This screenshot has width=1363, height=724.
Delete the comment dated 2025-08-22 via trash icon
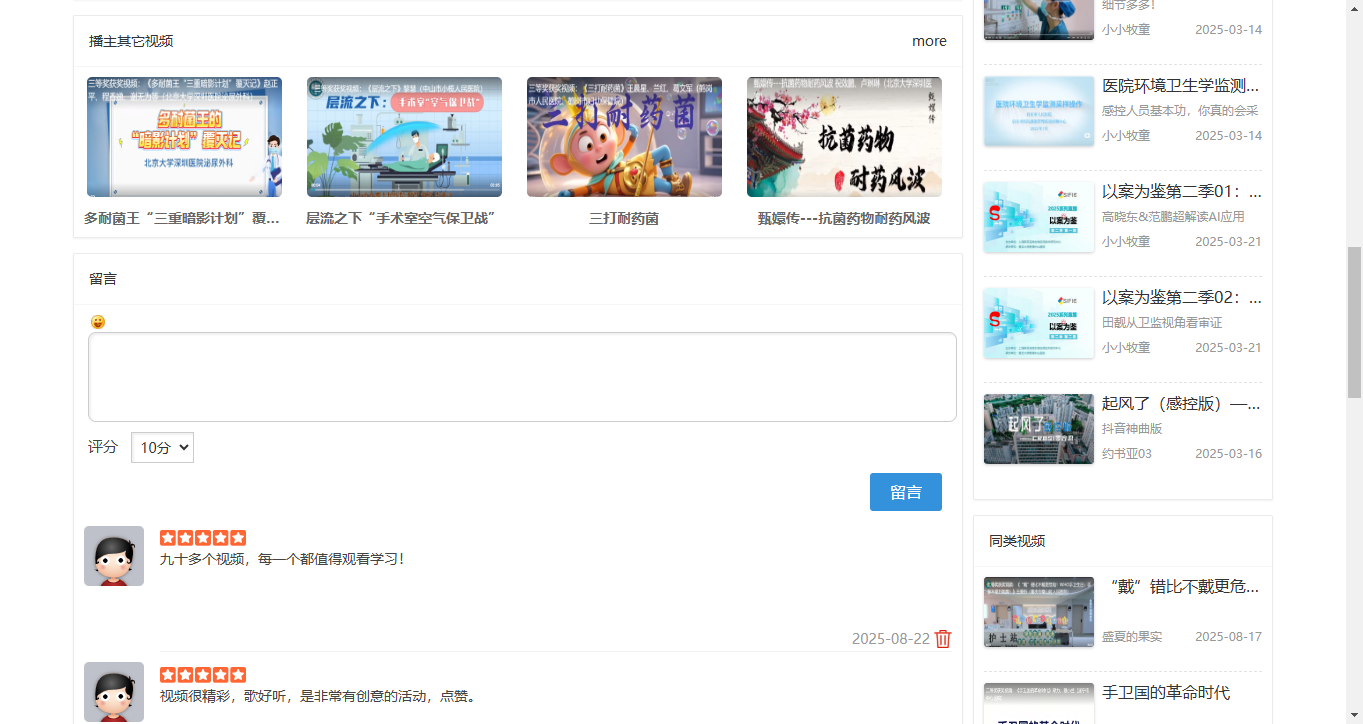click(943, 639)
